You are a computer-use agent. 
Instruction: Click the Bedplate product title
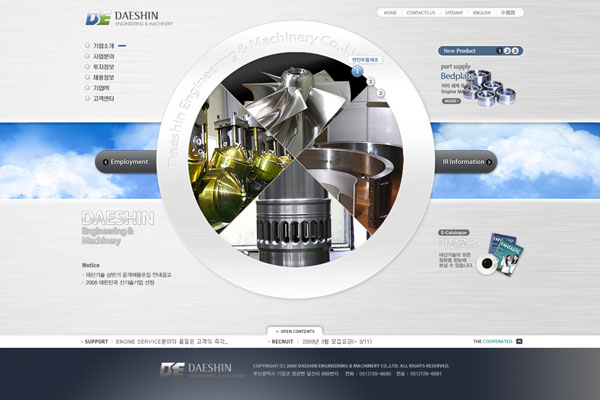[457, 76]
